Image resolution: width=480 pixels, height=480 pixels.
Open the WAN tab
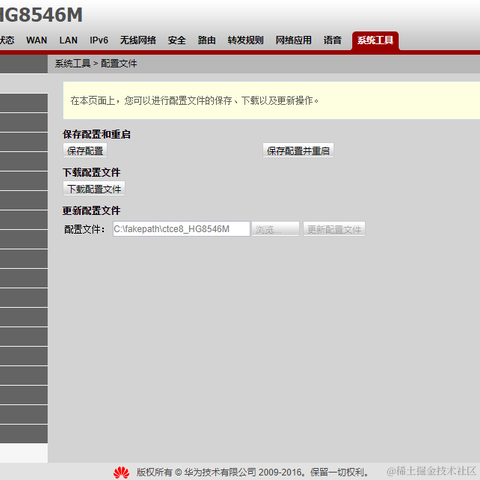pos(37,40)
